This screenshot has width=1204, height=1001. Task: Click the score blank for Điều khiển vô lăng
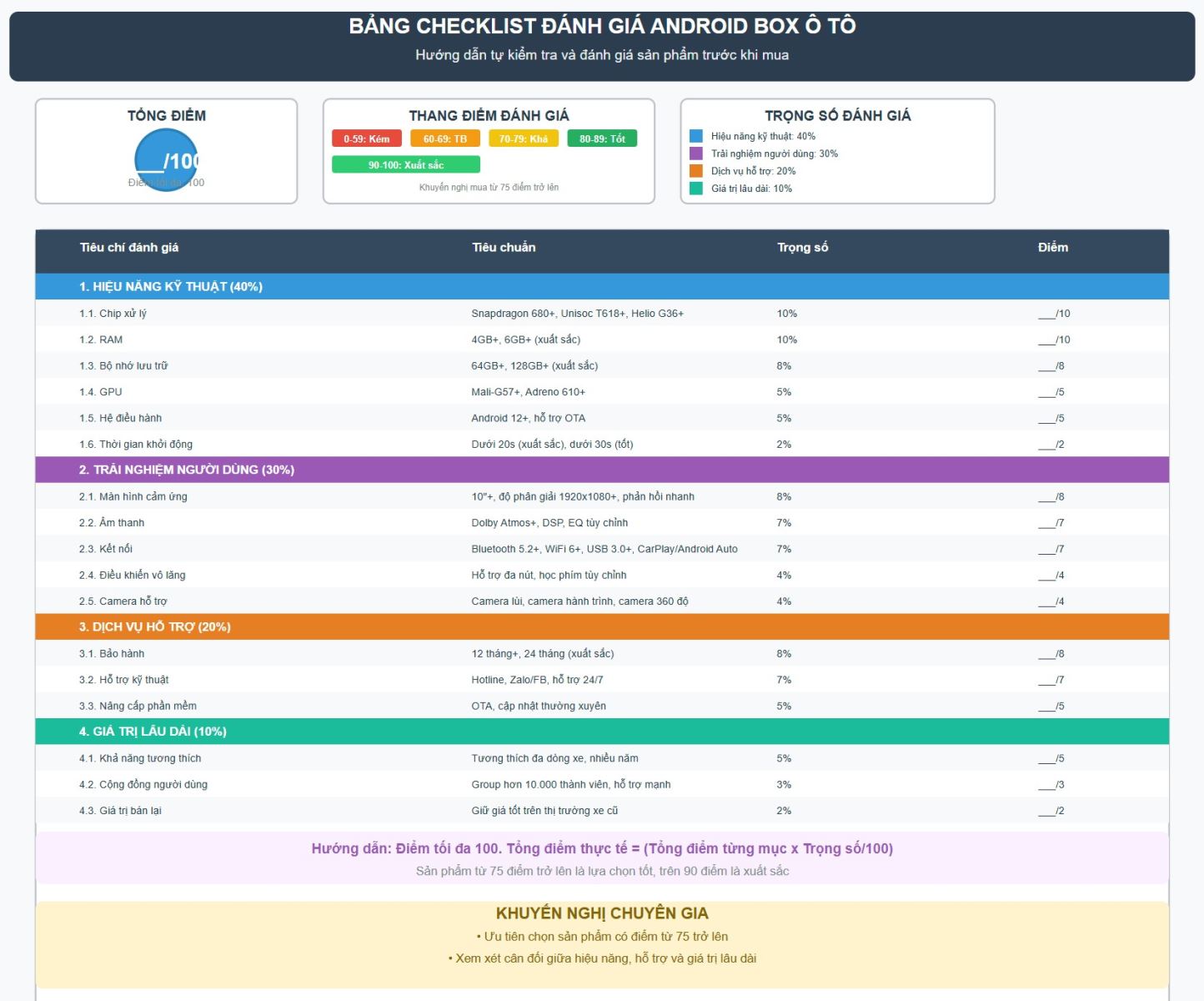click(x=1051, y=575)
